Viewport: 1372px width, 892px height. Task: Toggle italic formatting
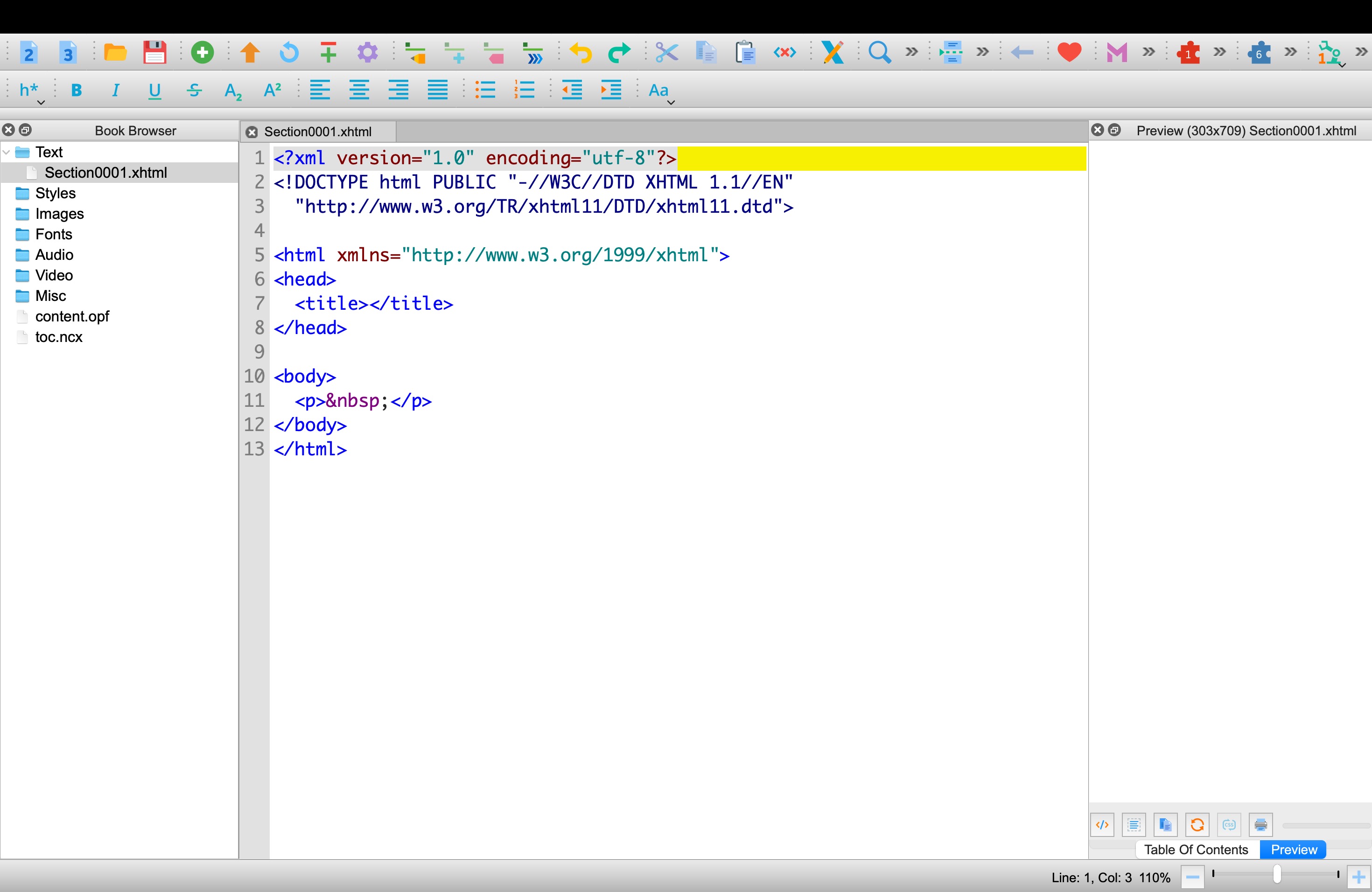[x=115, y=91]
